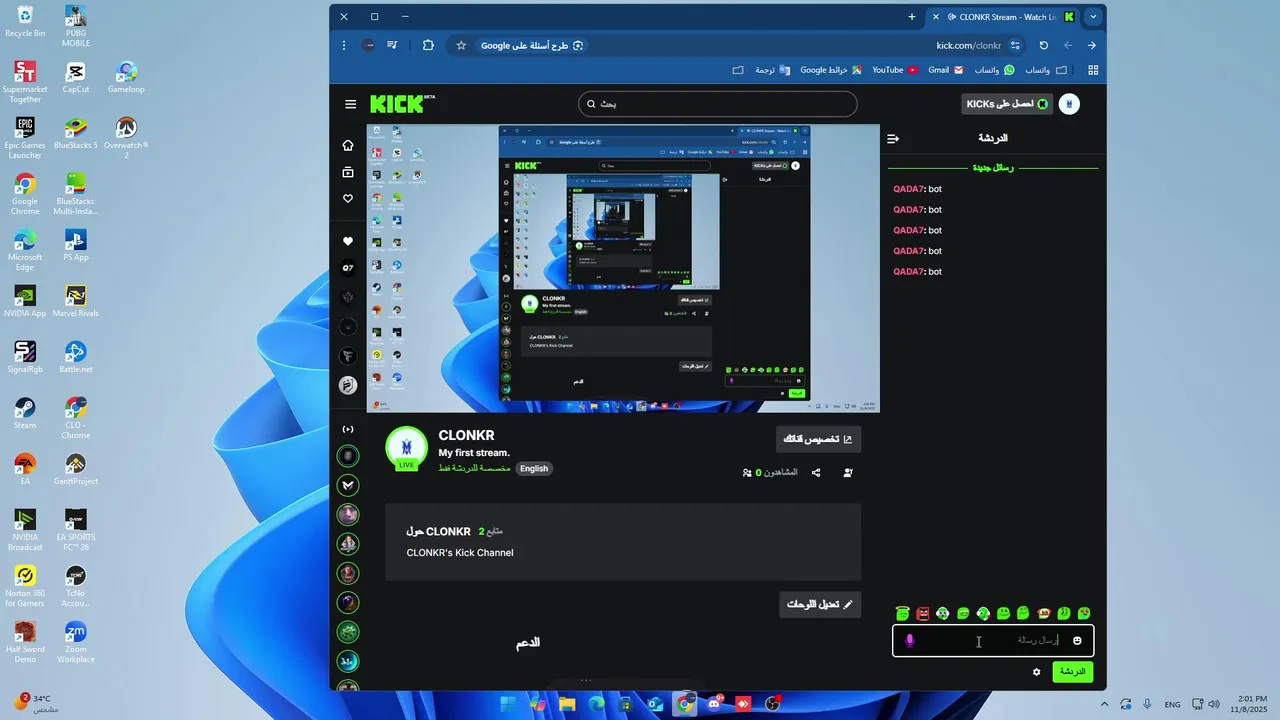The height and width of the screenshot is (720, 1280).
Task: Open the Kick hamburger sidebar menu
Action: 350,104
